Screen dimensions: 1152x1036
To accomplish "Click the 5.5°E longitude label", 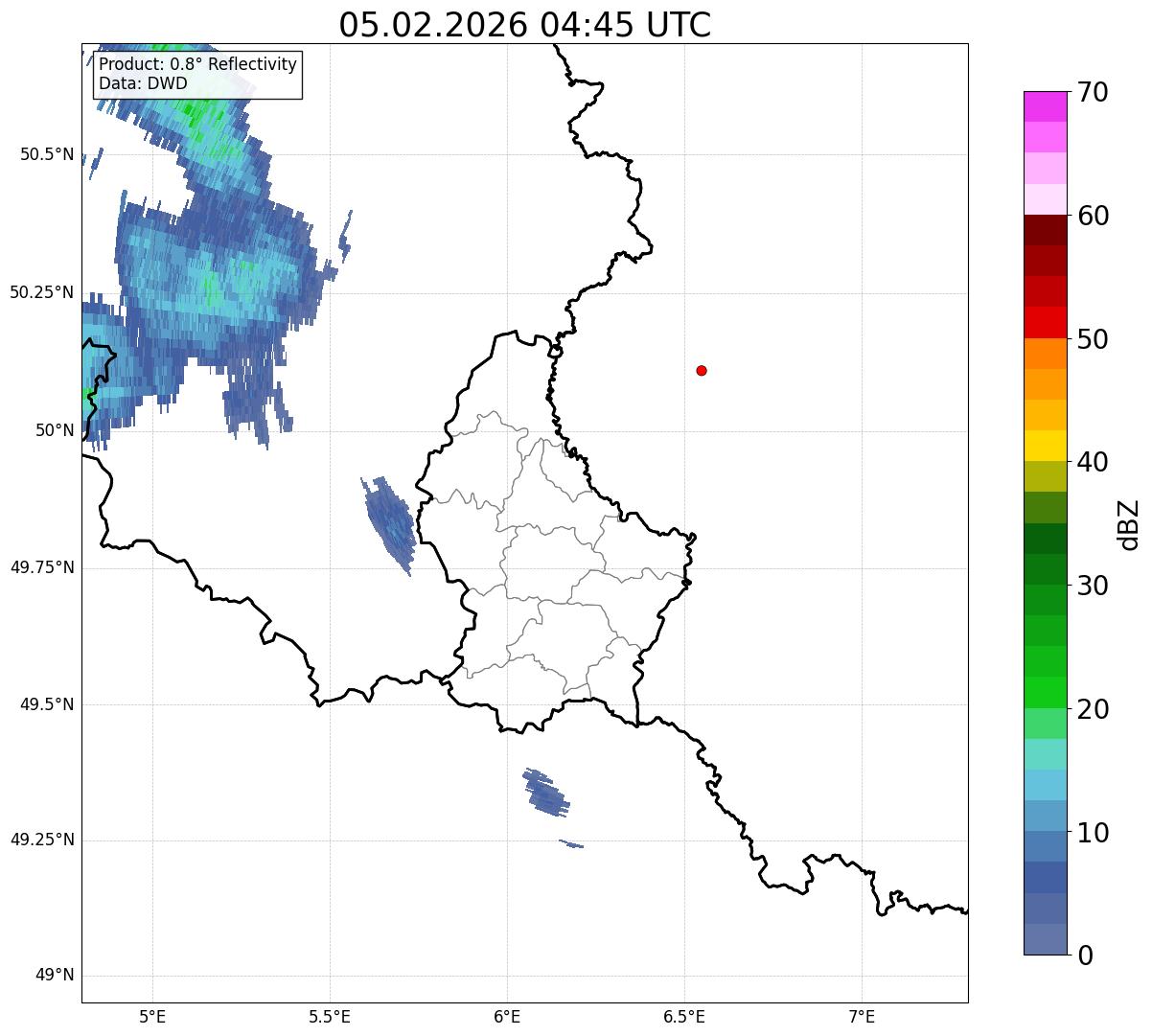I will (331, 1016).
